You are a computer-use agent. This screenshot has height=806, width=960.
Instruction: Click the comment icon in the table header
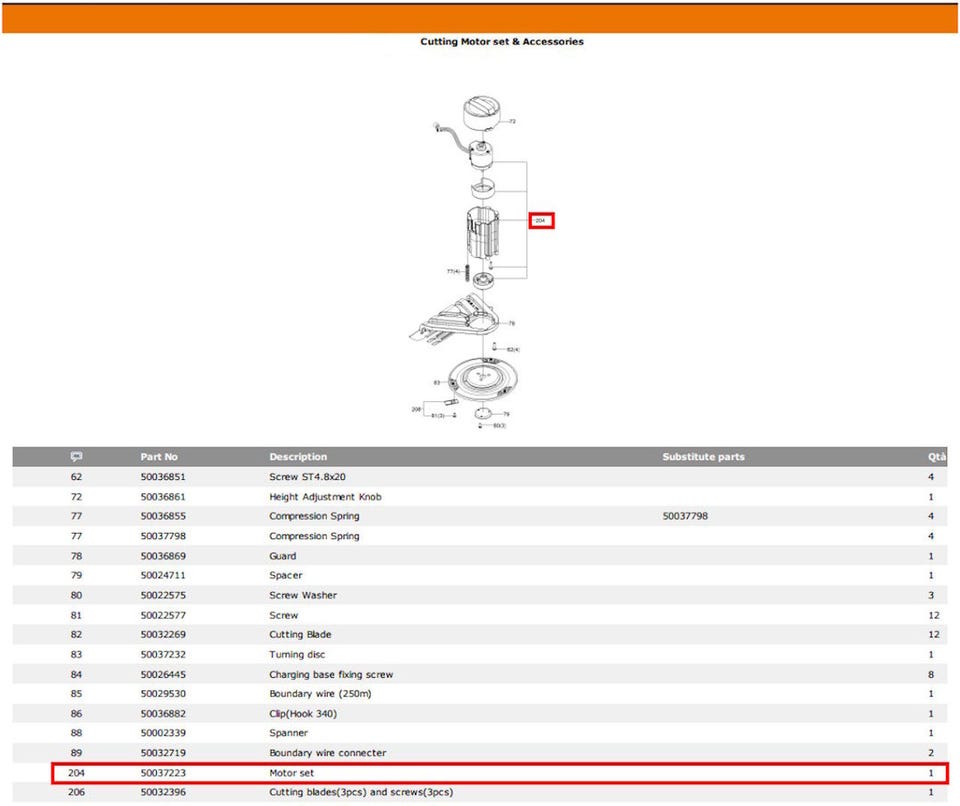[x=76, y=456]
